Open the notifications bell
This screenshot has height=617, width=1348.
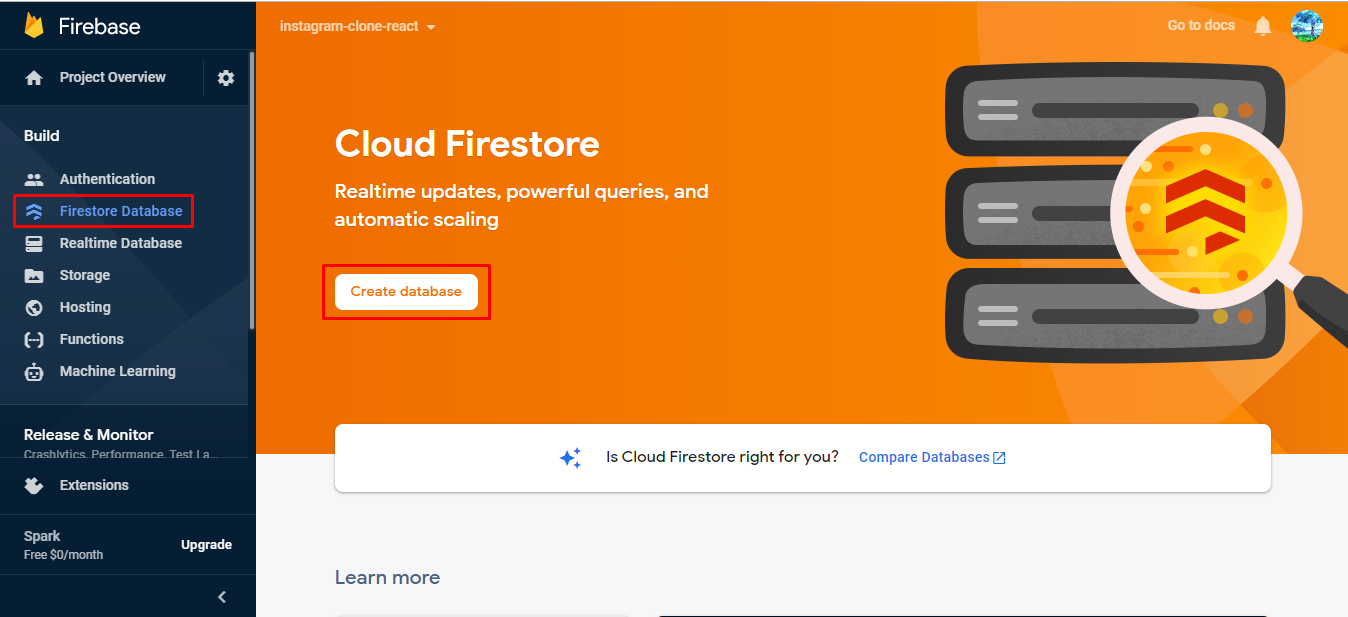1262,25
